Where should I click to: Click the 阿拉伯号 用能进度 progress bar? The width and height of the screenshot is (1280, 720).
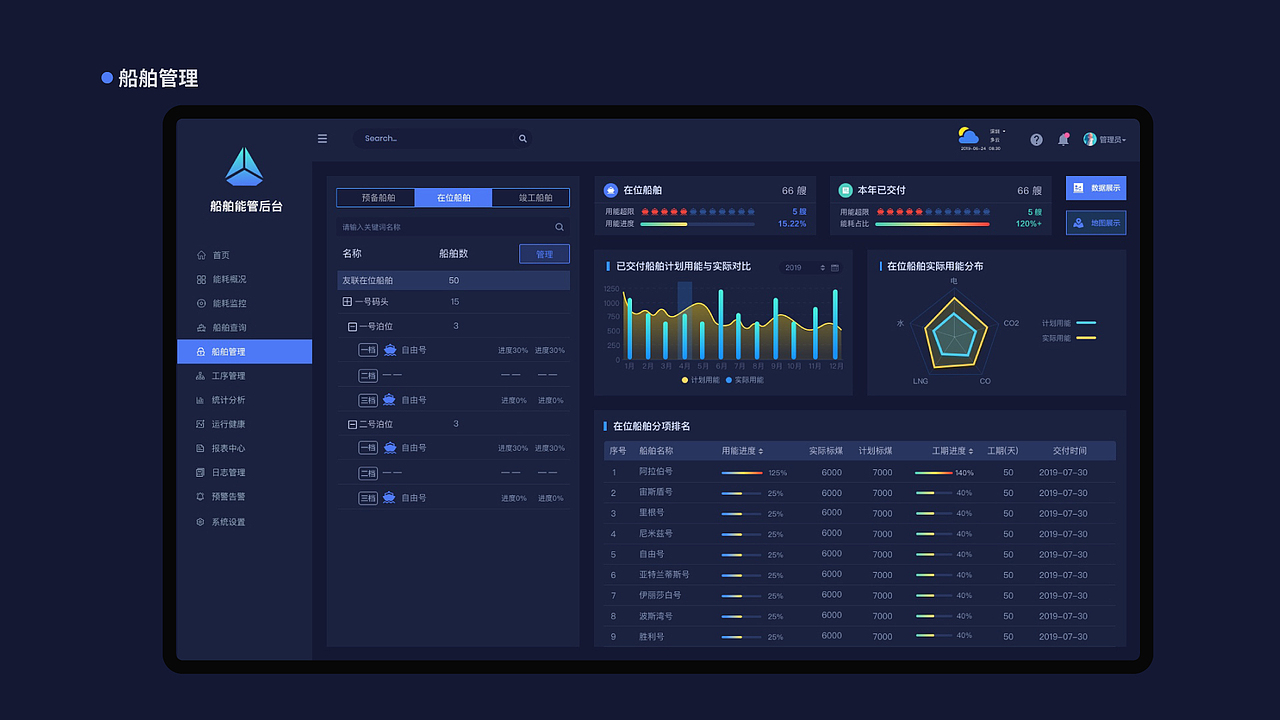pos(742,472)
